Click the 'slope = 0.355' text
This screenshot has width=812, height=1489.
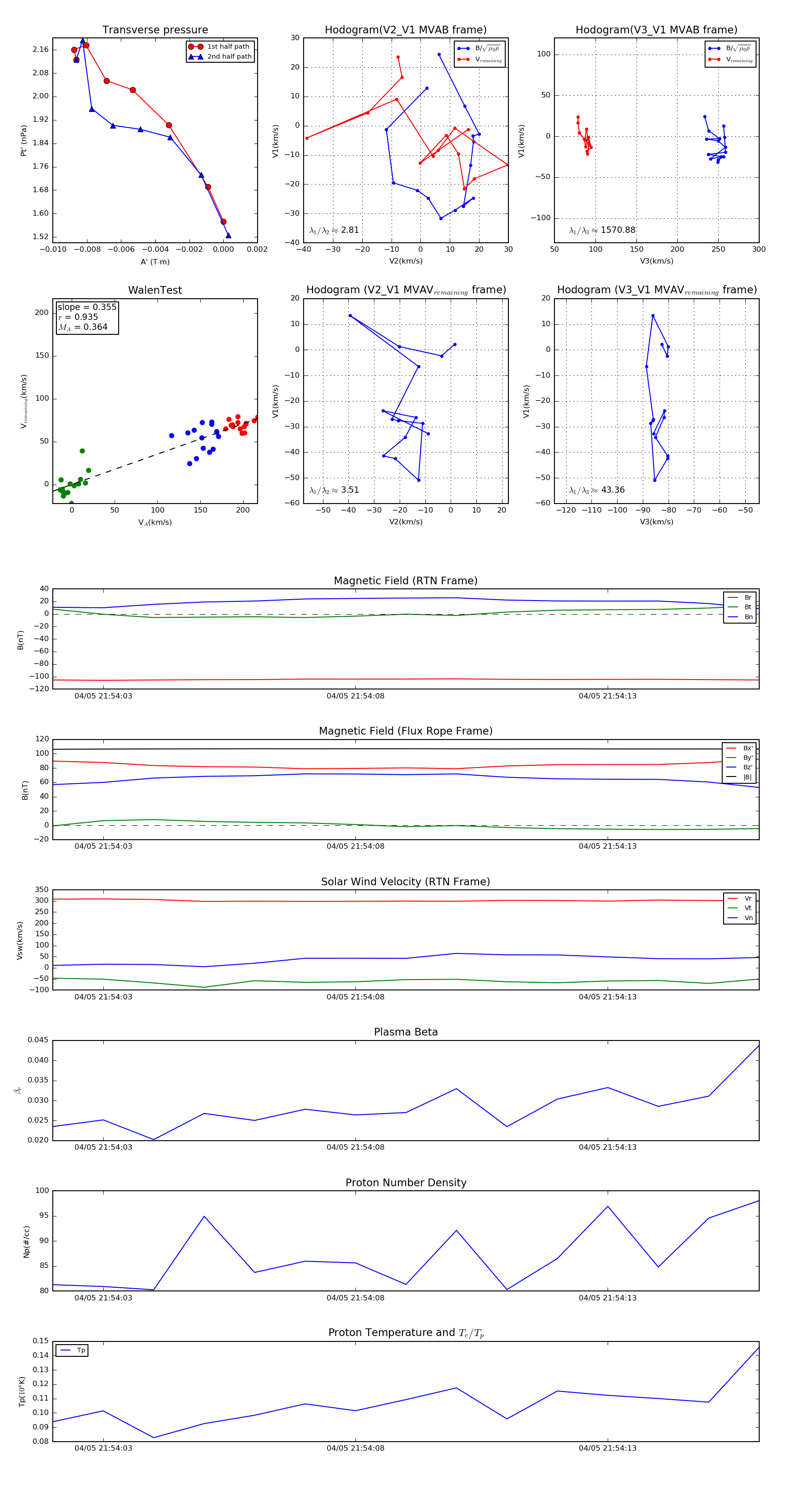pyautogui.click(x=87, y=307)
